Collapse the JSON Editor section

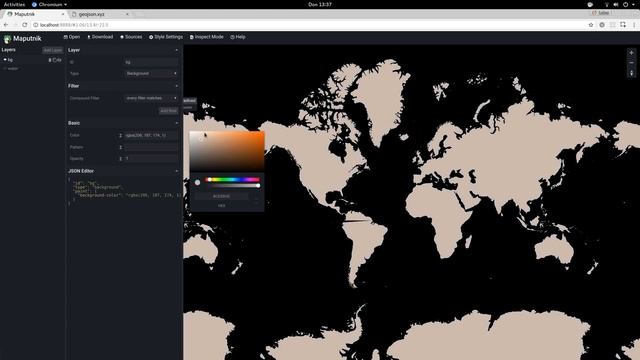coord(176,171)
